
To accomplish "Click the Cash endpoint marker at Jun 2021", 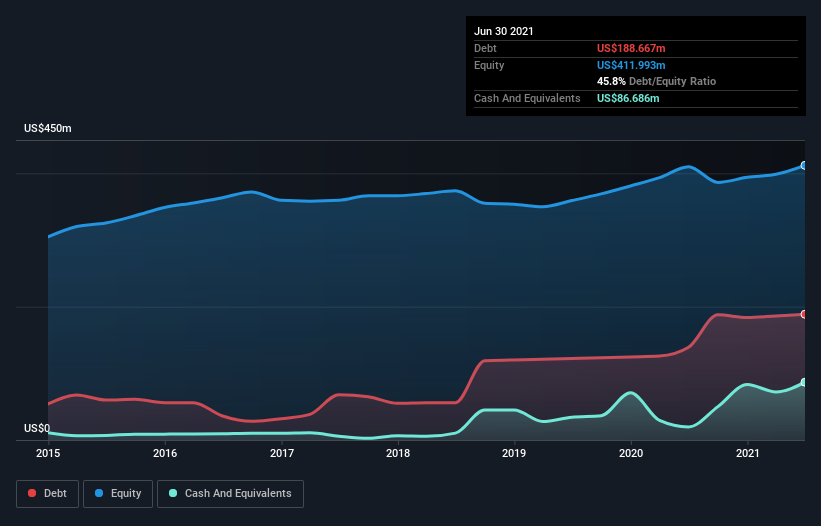I will coord(804,382).
